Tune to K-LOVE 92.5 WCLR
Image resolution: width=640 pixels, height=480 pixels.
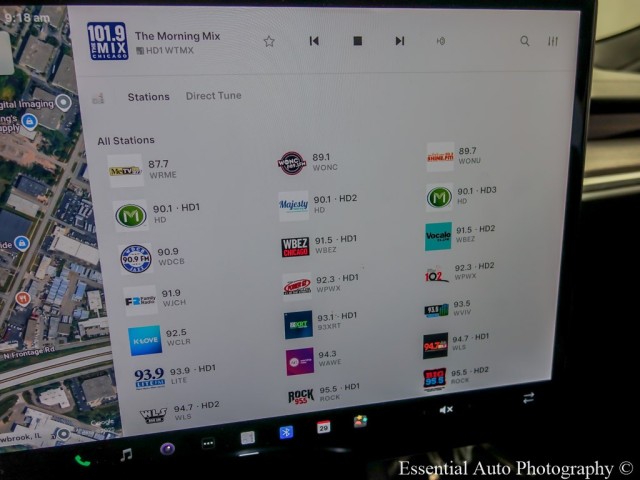[158, 339]
